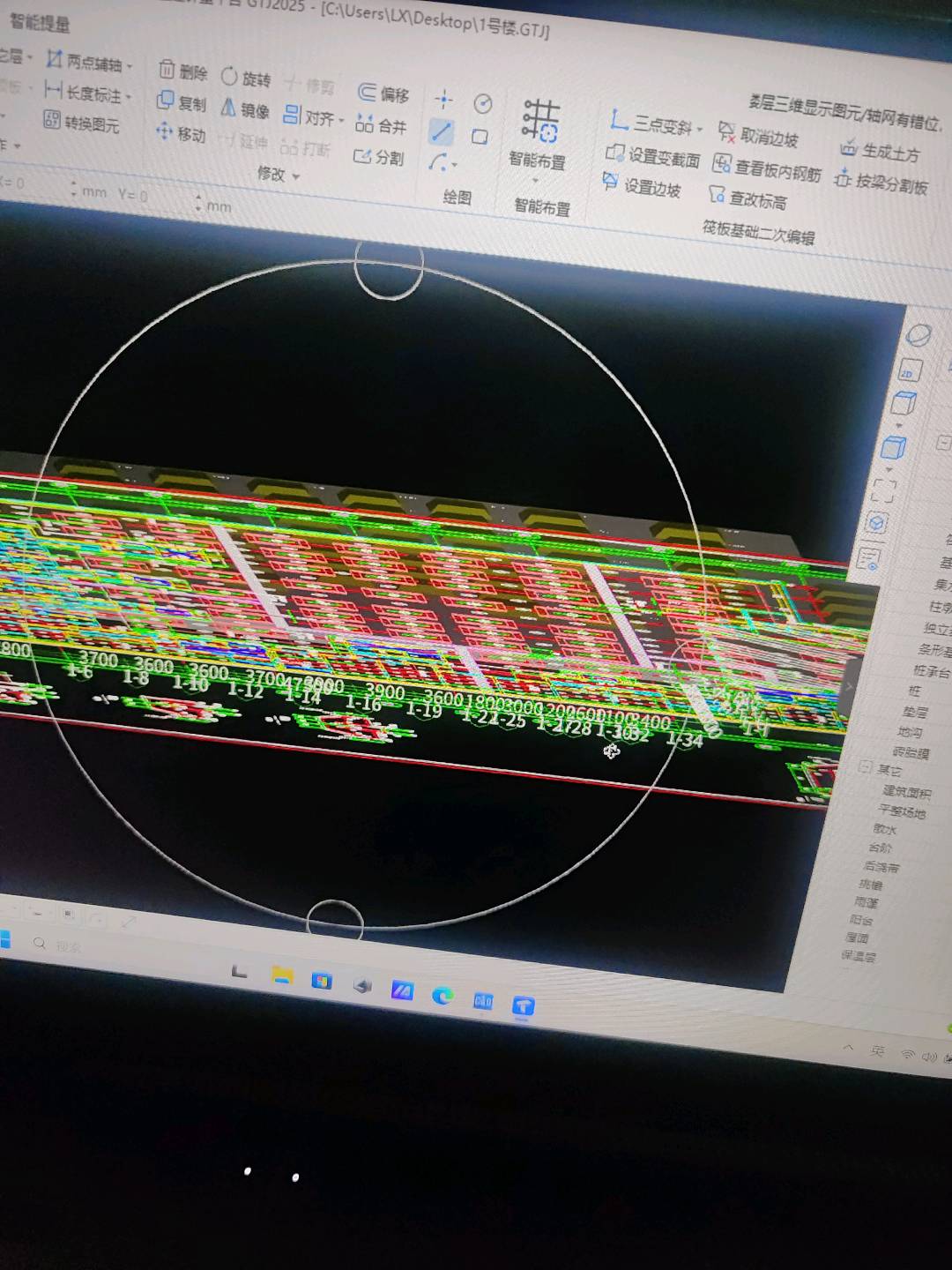Choose the circle drawing tool

483,104
